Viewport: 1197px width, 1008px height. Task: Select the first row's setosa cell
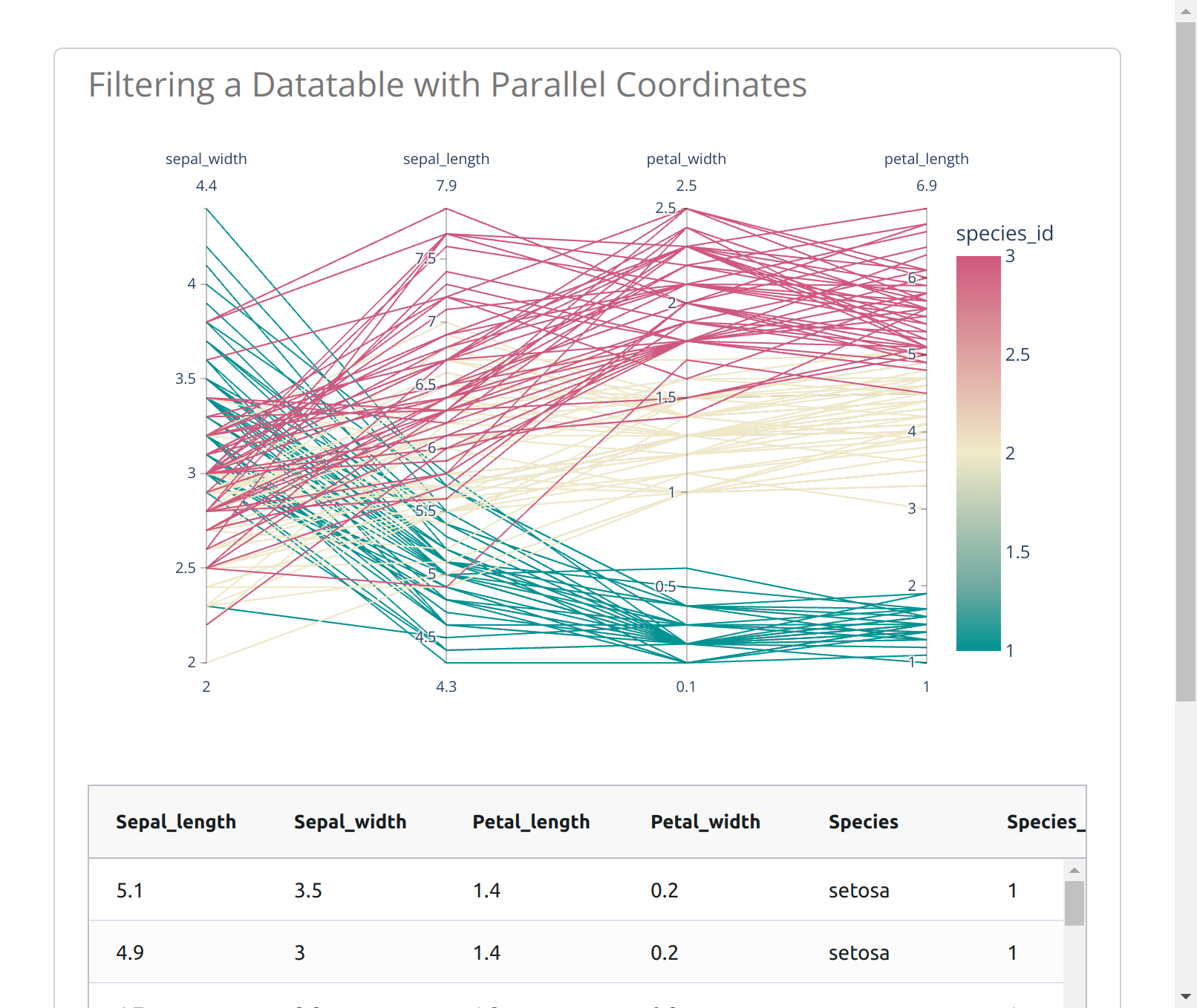[858, 890]
